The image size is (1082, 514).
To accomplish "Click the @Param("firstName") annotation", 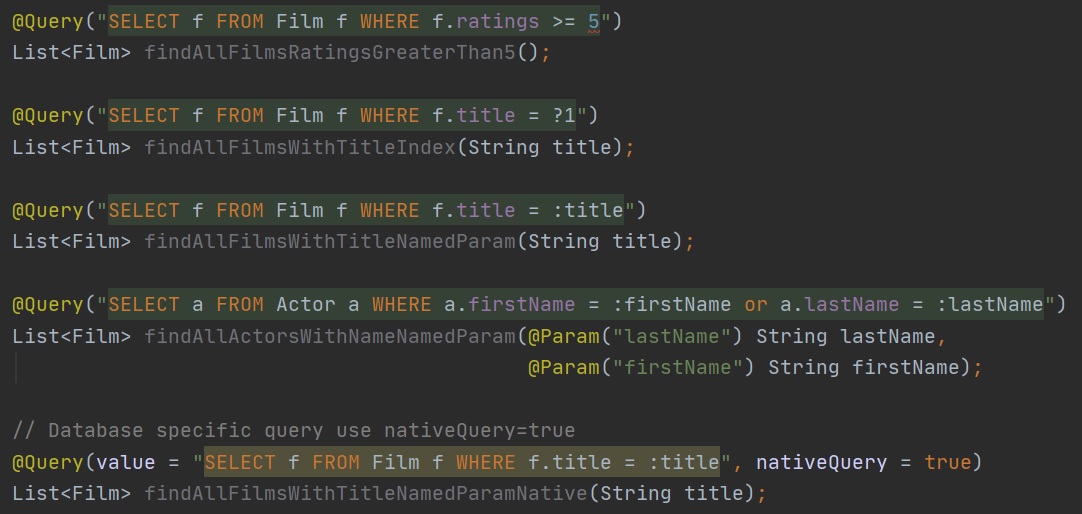I will [641, 367].
